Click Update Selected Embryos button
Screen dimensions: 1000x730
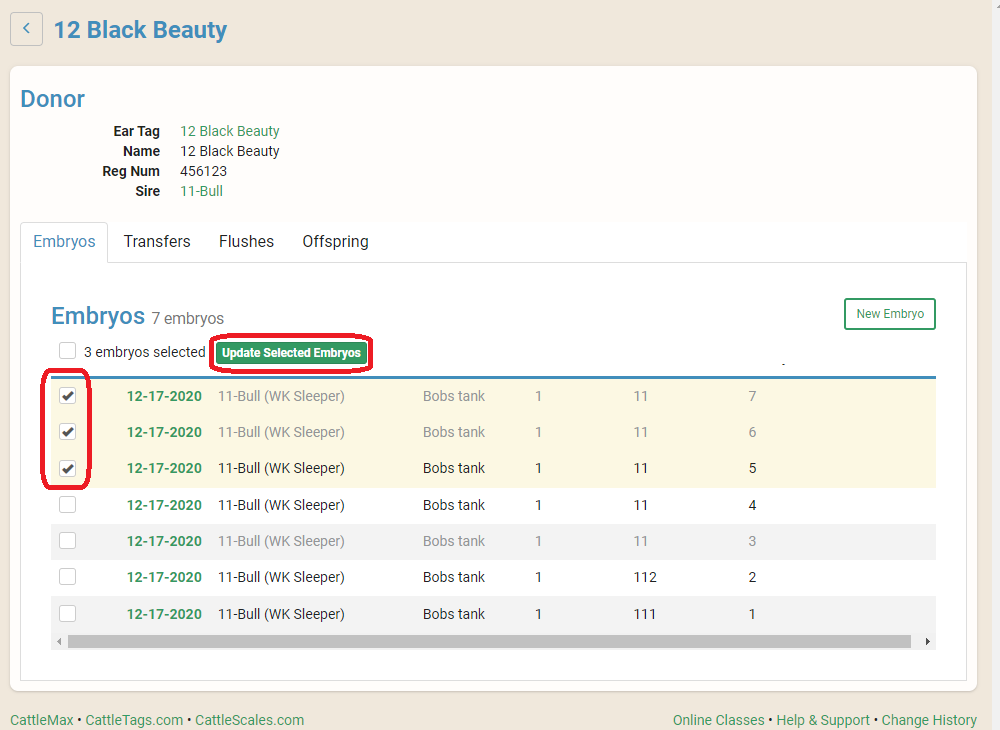point(291,353)
